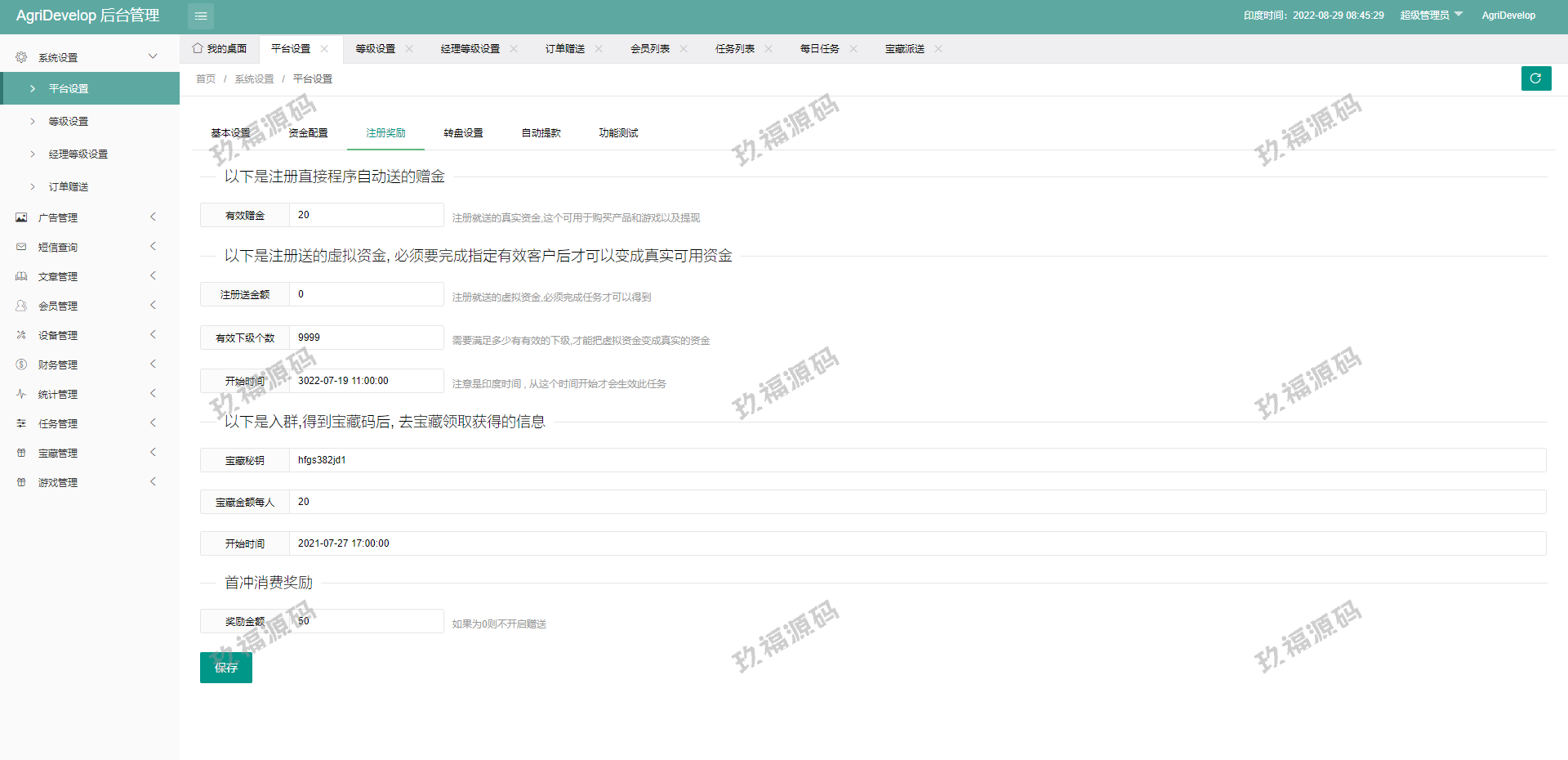Close the 等级设置 tab
The width and height of the screenshot is (1568, 760).
[409, 49]
